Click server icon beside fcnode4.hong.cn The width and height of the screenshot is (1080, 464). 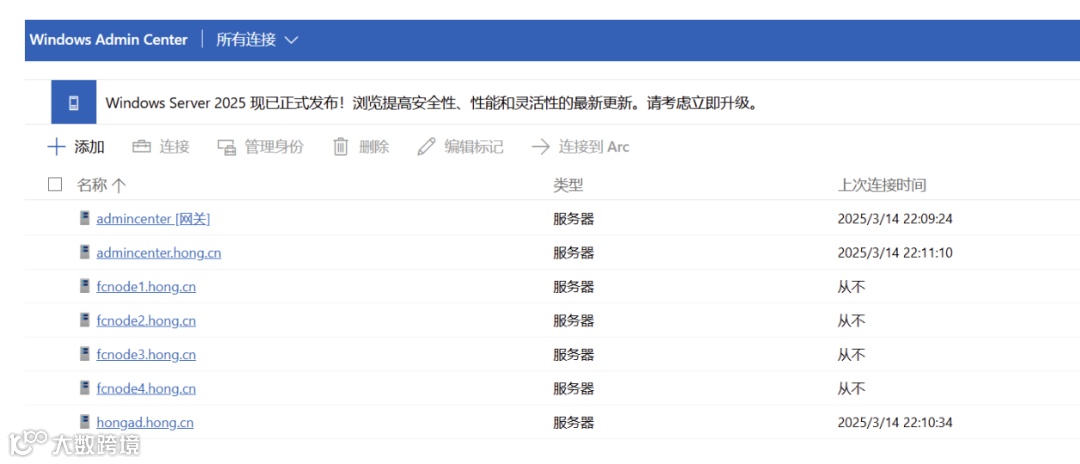click(x=85, y=388)
